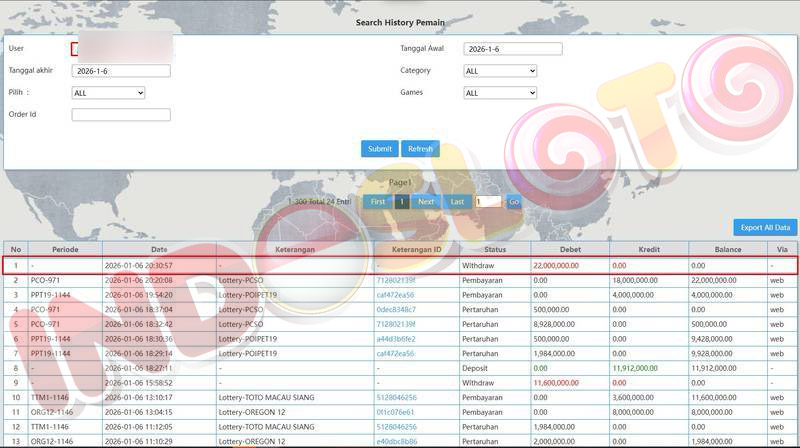Open Keterangan ID link 0f1c076e61

pyautogui.click(x=396, y=411)
